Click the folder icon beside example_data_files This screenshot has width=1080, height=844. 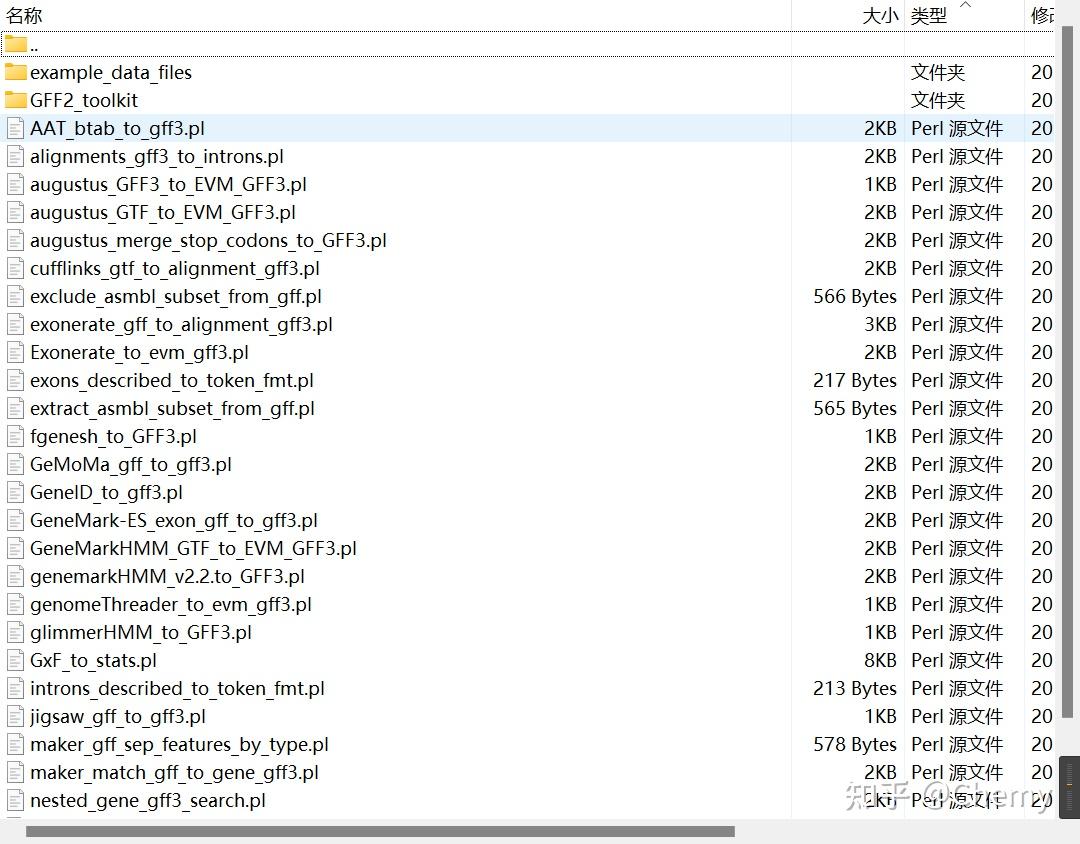click(x=16, y=72)
